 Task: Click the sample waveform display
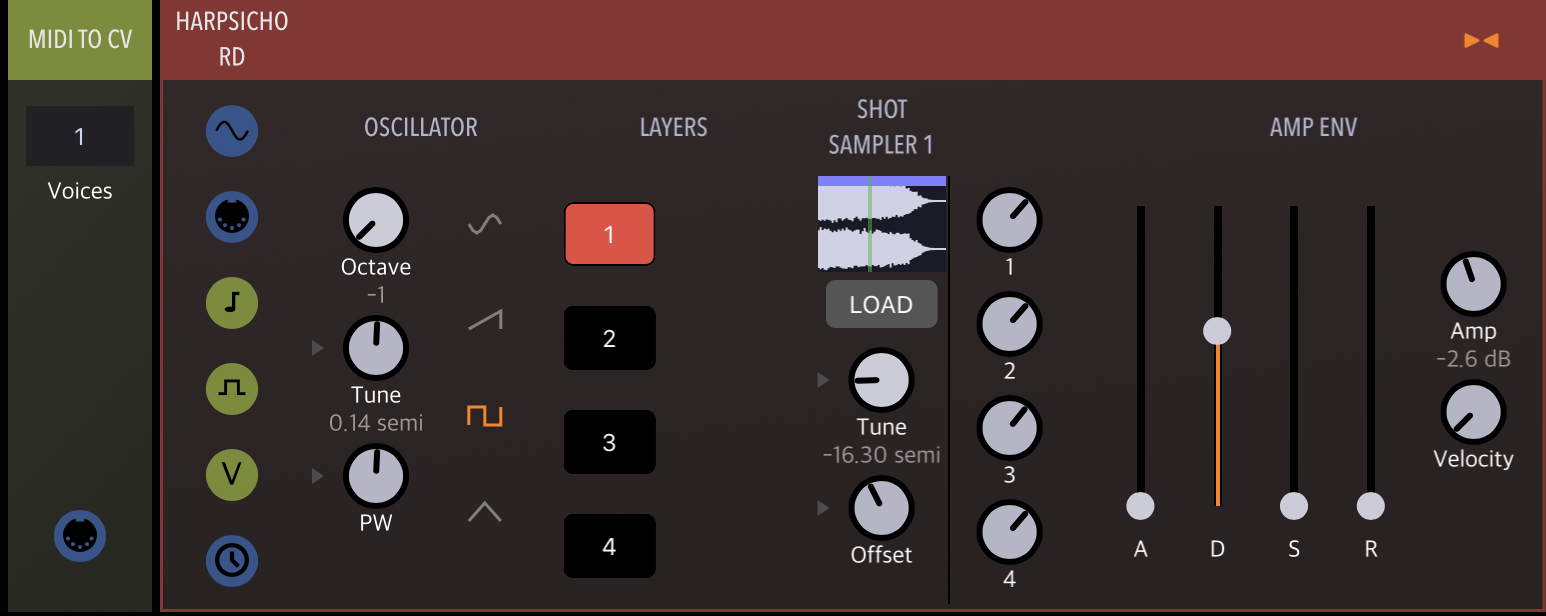click(x=881, y=224)
